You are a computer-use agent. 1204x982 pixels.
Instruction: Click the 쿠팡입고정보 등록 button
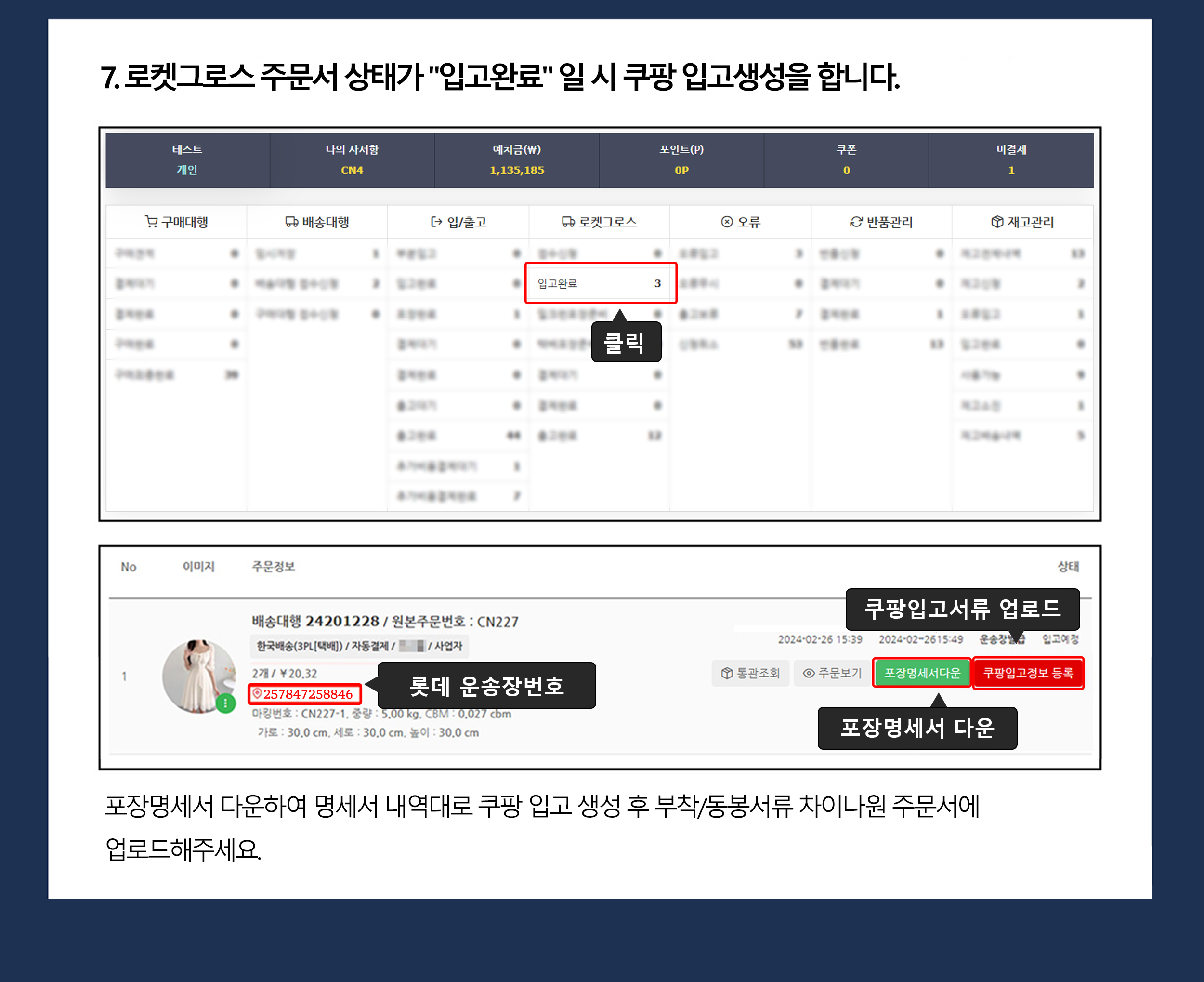(1028, 673)
